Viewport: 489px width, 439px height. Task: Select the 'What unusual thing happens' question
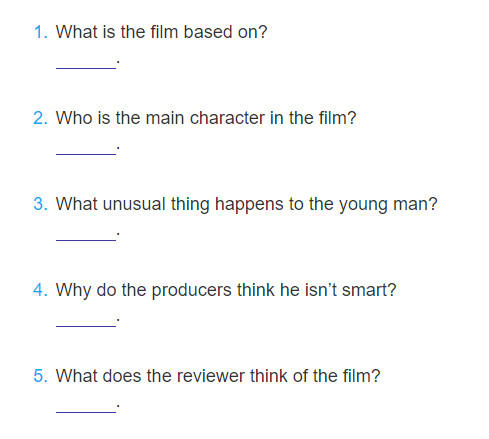[246, 204]
